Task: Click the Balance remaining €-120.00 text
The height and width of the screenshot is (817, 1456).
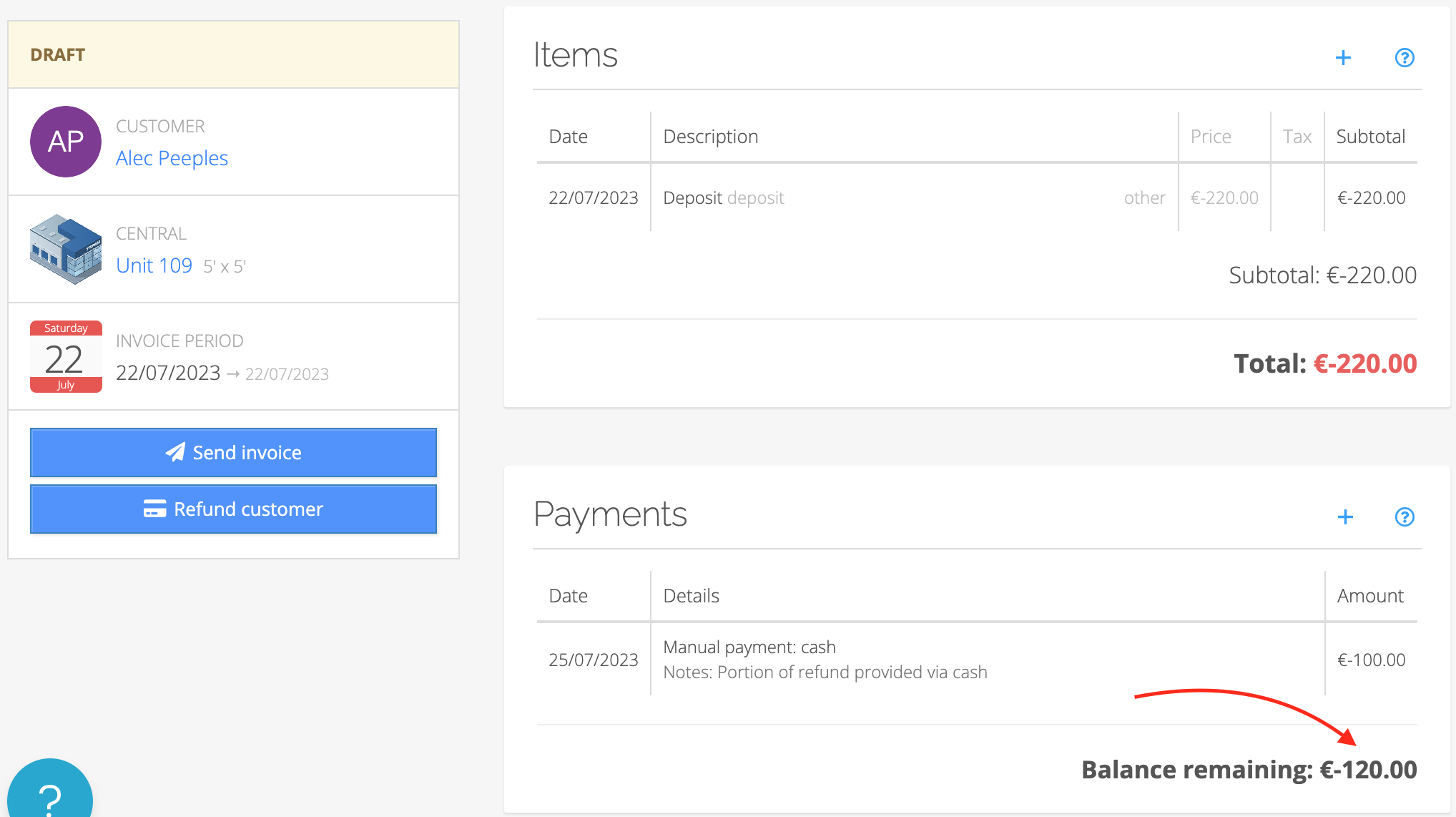Action: click(x=1249, y=770)
